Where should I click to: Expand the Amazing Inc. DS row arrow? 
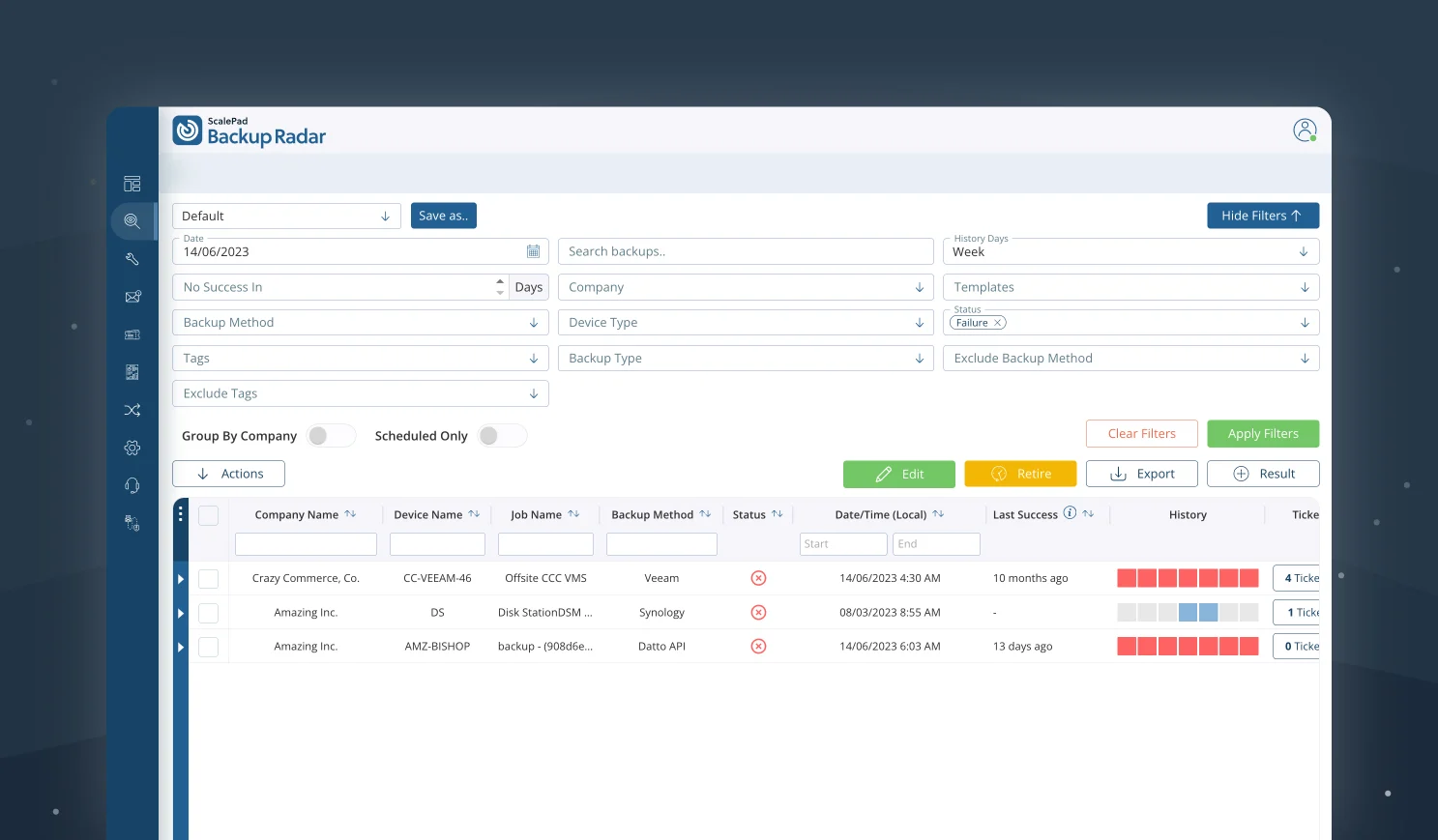[x=181, y=612]
